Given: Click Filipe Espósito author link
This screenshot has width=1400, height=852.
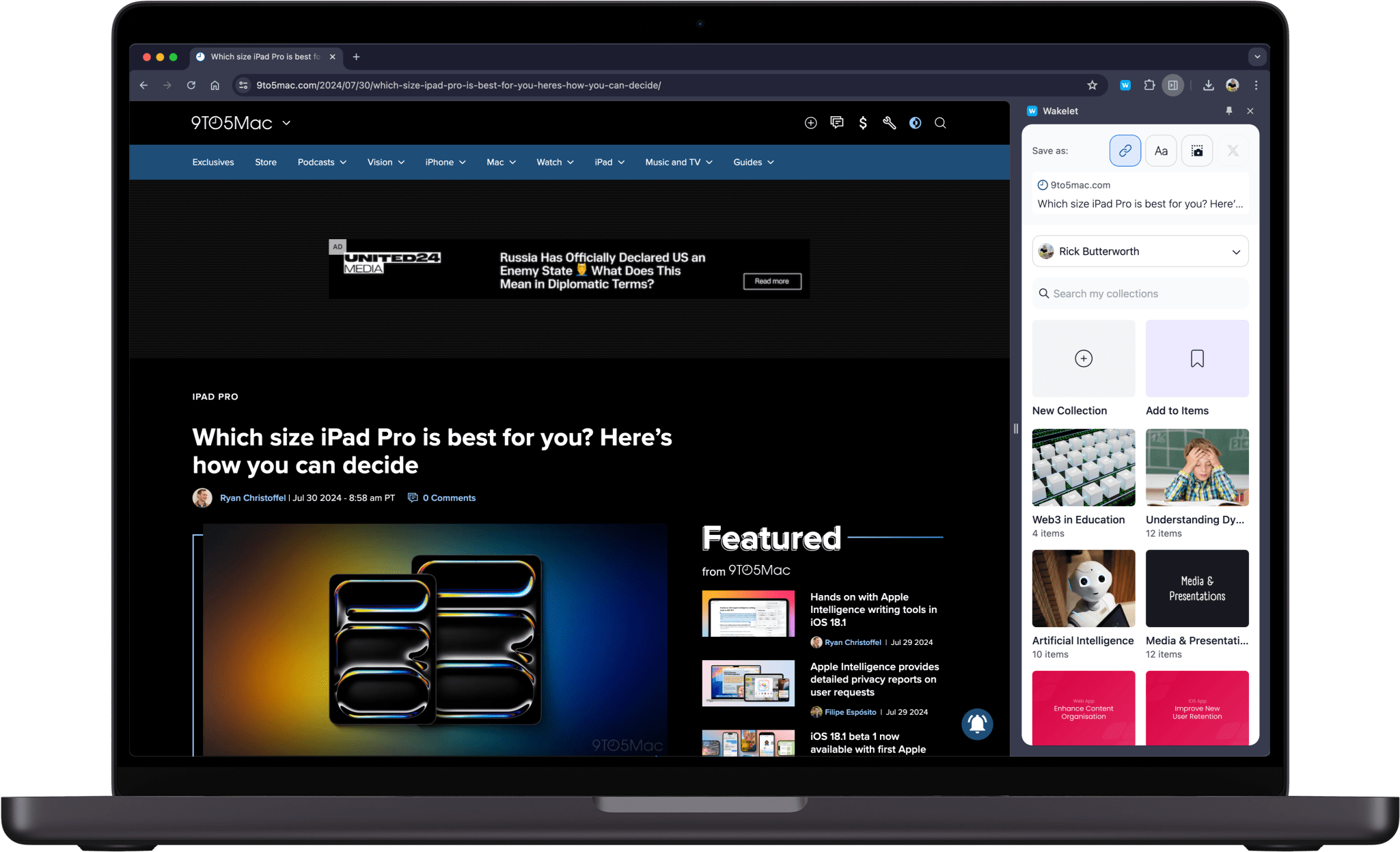Looking at the screenshot, I should (850, 712).
